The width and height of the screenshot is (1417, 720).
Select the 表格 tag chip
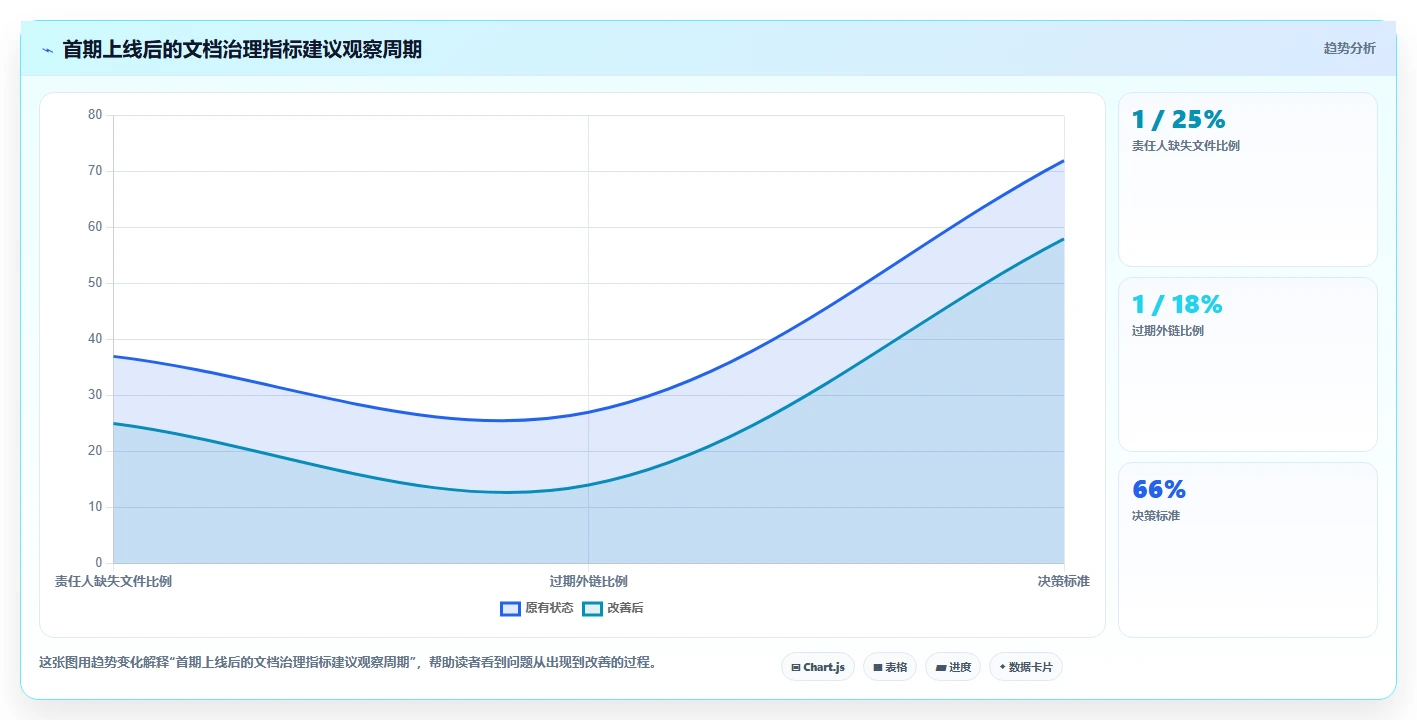click(x=890, y=667)
